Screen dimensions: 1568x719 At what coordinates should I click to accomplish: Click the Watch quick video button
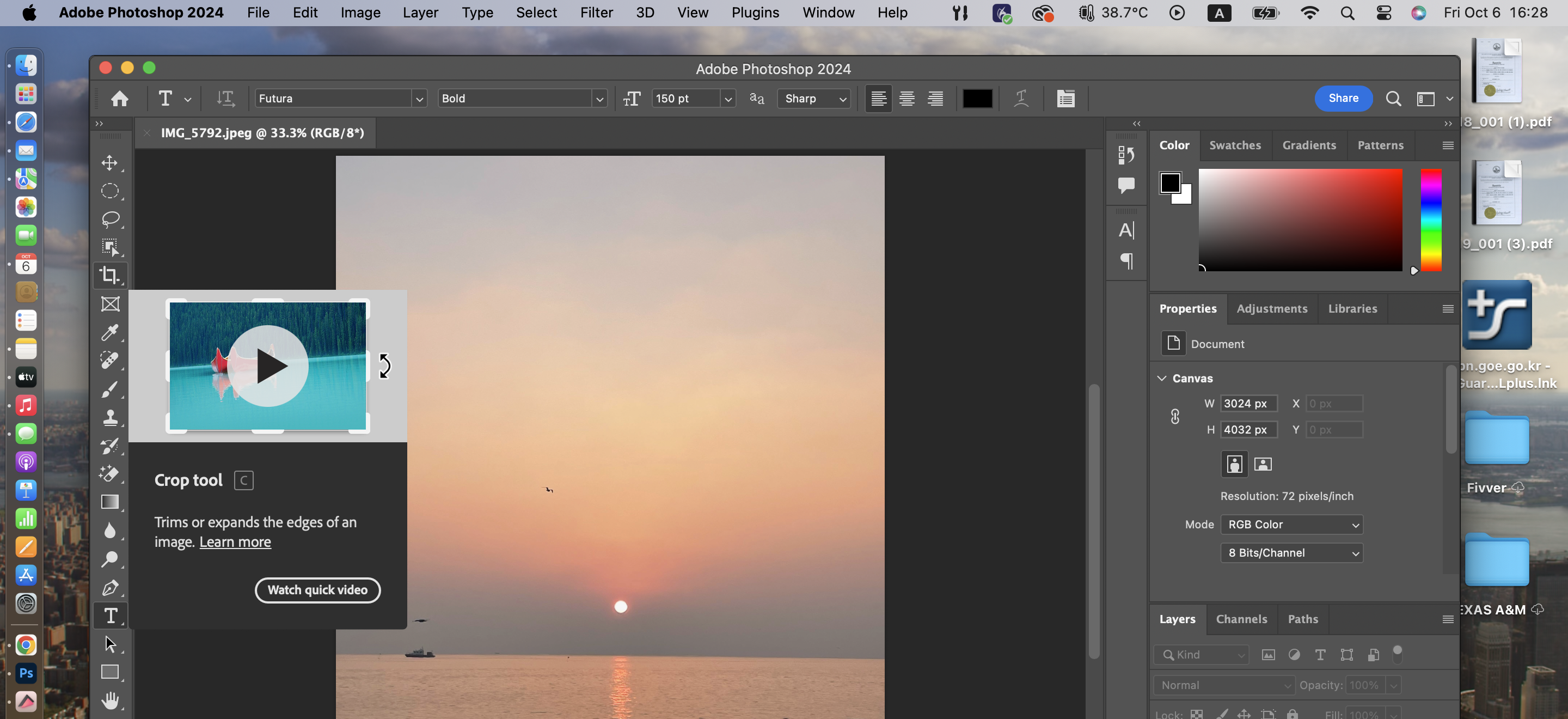[x=317, y=590]
